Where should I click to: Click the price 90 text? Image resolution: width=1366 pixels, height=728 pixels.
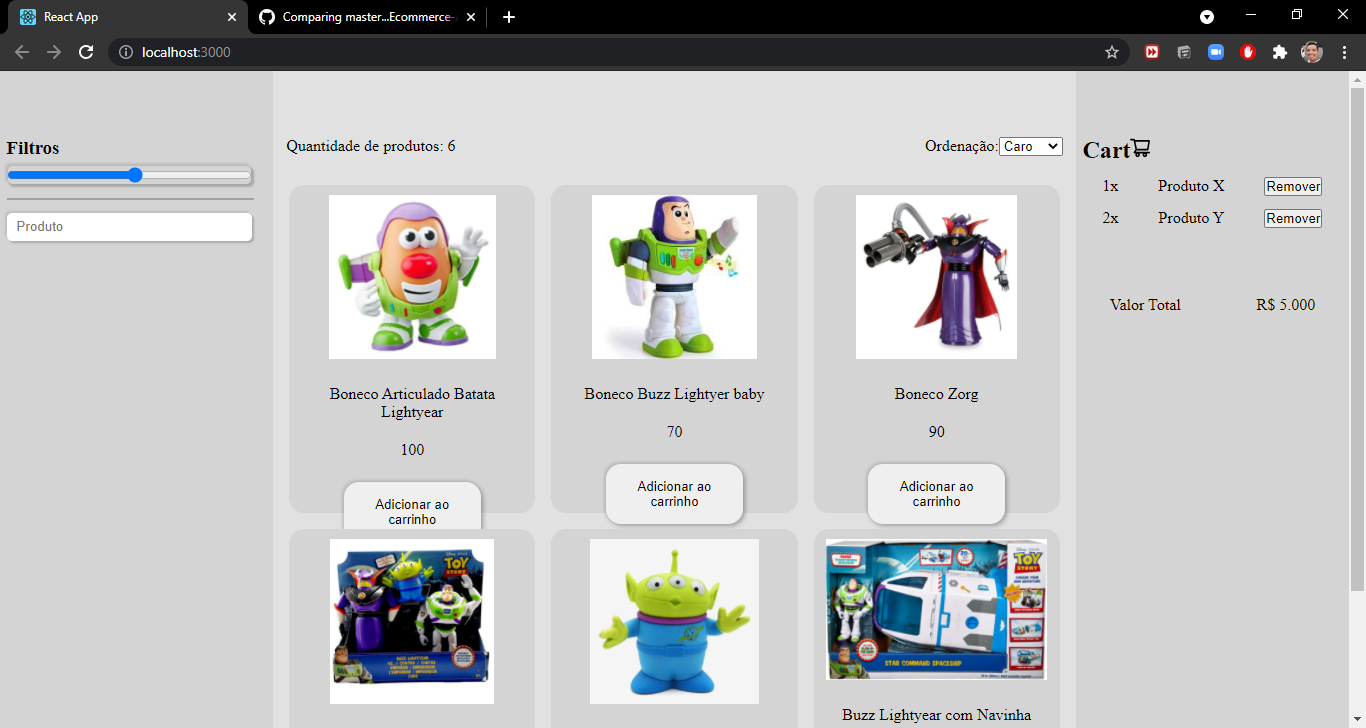936,432
